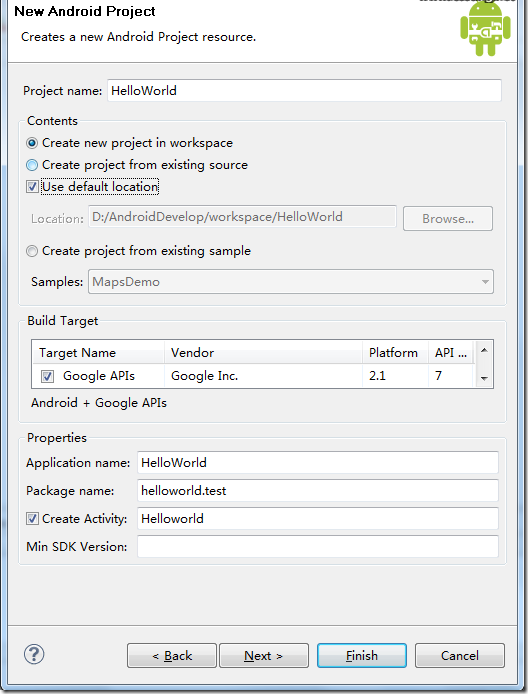528x694 pixels.
Task: Select Create new project in workspace
Action: (32, 143)
